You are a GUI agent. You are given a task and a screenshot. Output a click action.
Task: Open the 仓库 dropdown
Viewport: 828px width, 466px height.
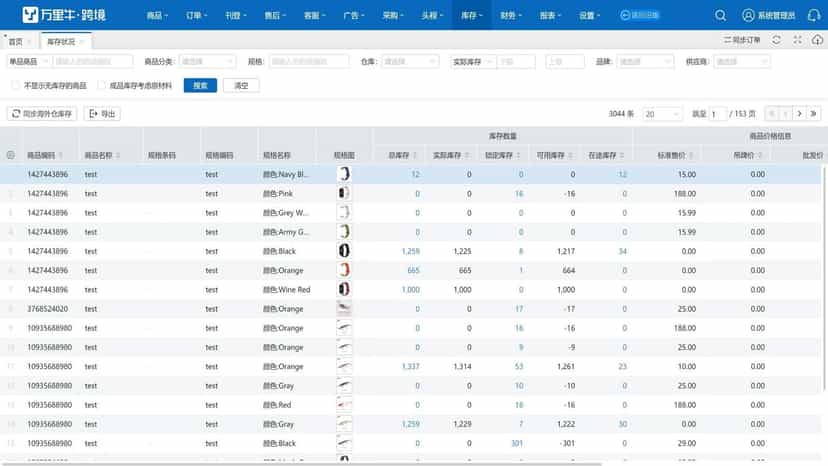coord(410,61)
